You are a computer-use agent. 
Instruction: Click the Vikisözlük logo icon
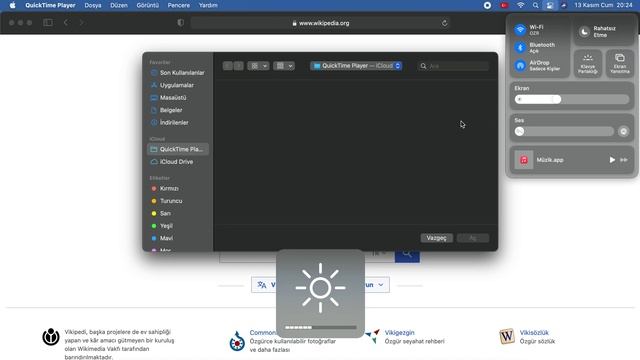coord(507,336)
